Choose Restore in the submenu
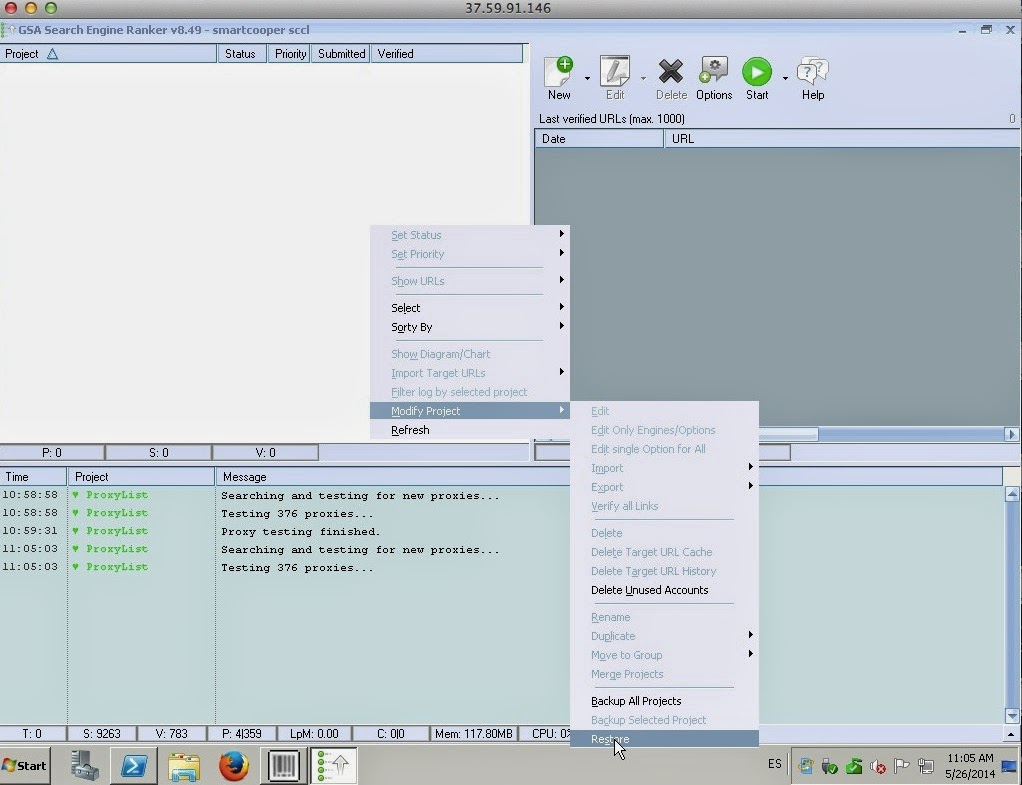 [x=664, y=739]
